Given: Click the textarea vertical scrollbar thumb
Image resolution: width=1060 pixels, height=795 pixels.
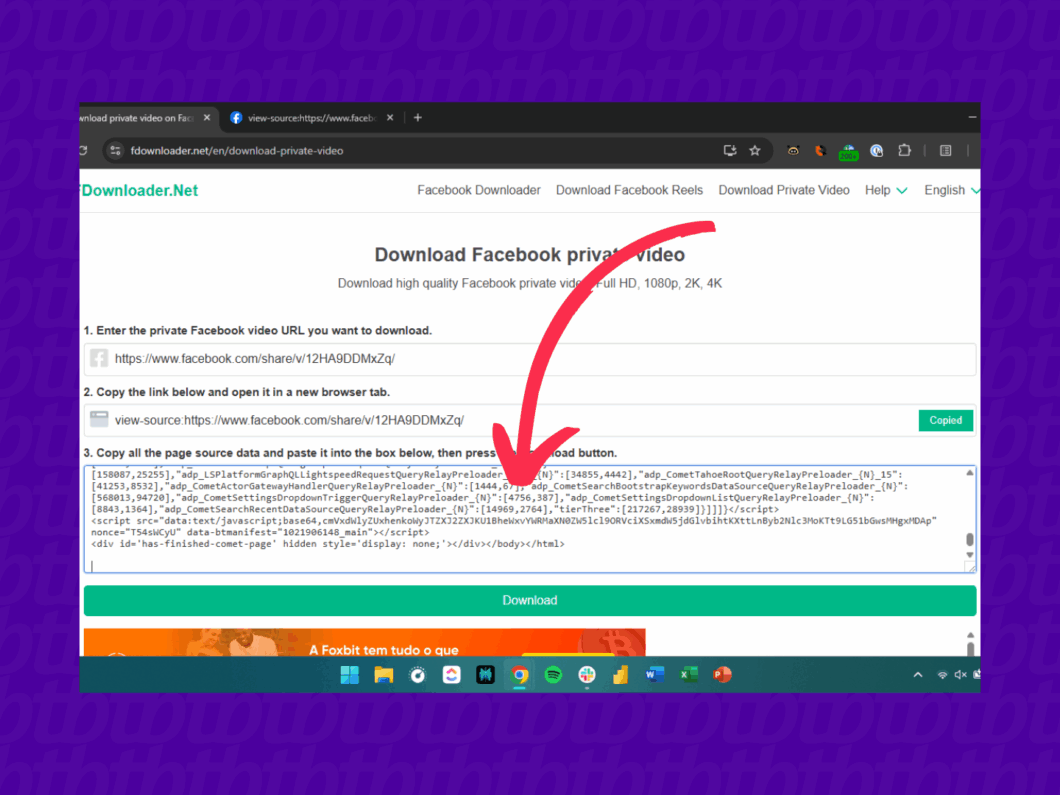Looking at the screenshot, I should 970,539.
